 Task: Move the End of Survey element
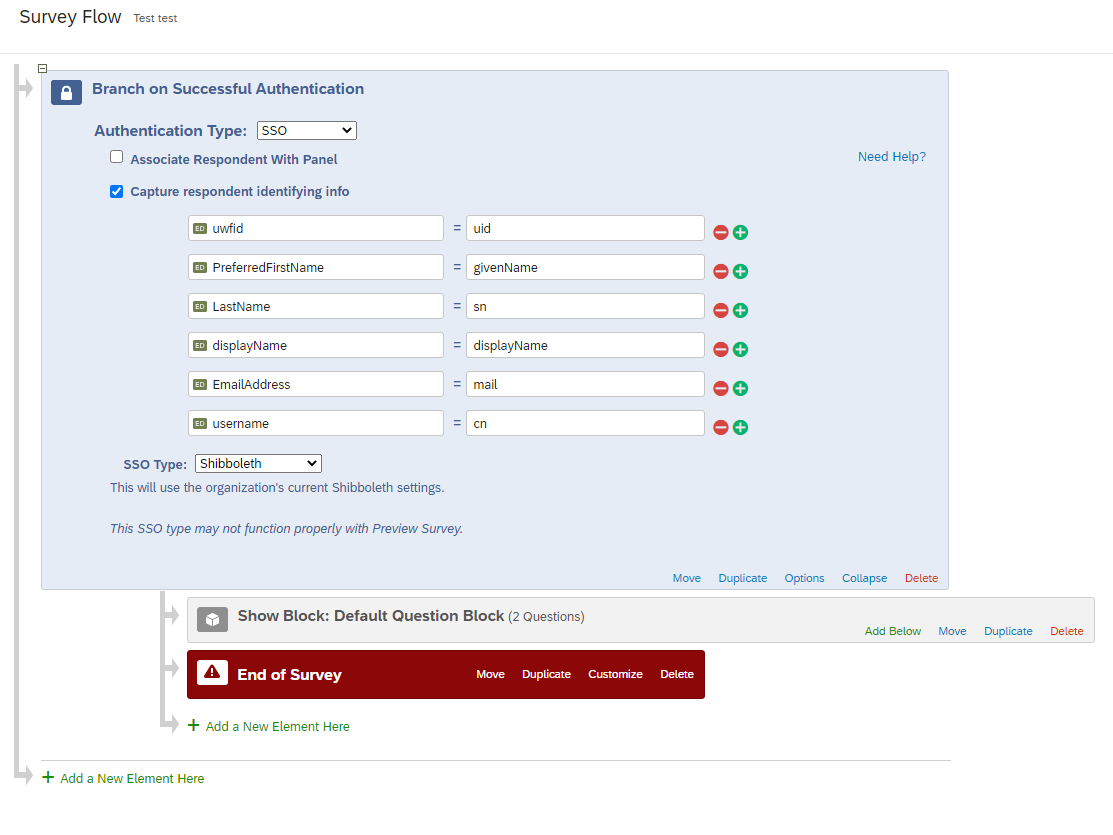coord(490,675)
